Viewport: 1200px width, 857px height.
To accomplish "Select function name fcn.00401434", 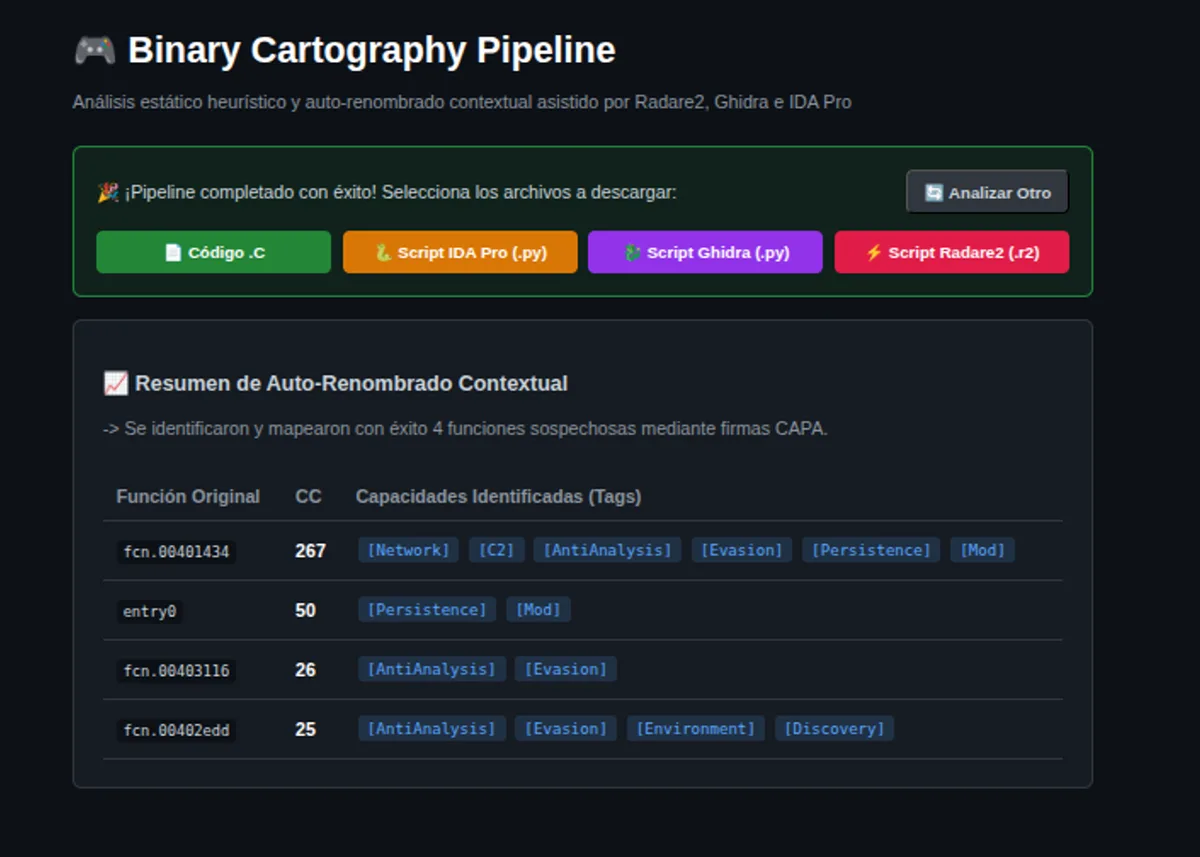I will click(176, 551).
